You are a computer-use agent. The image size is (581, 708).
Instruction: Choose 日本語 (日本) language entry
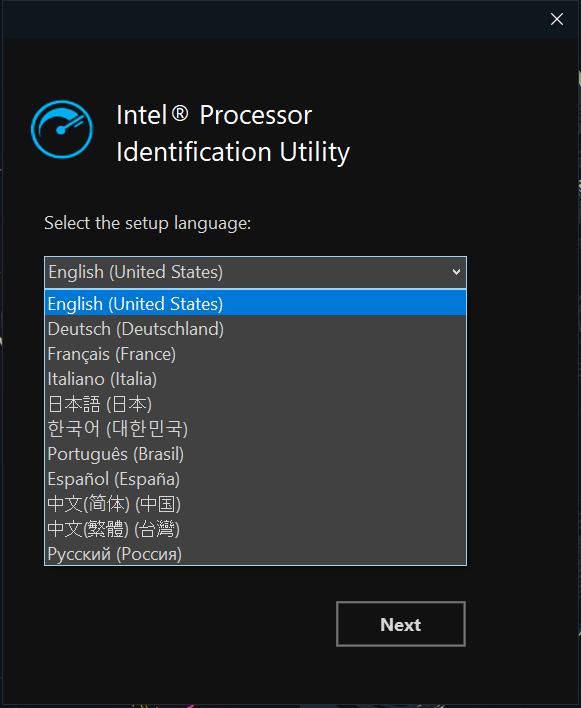pos(256,404)
